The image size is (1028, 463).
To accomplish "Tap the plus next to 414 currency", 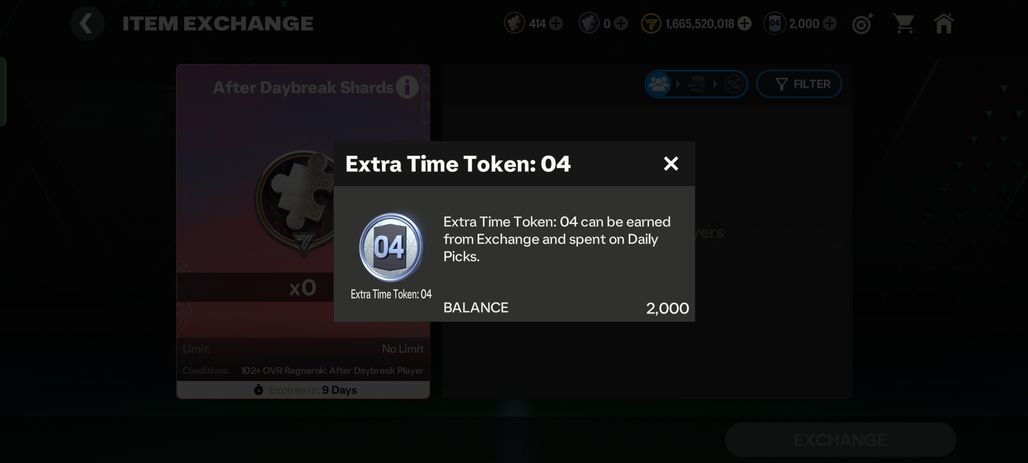I will point(555,24).
